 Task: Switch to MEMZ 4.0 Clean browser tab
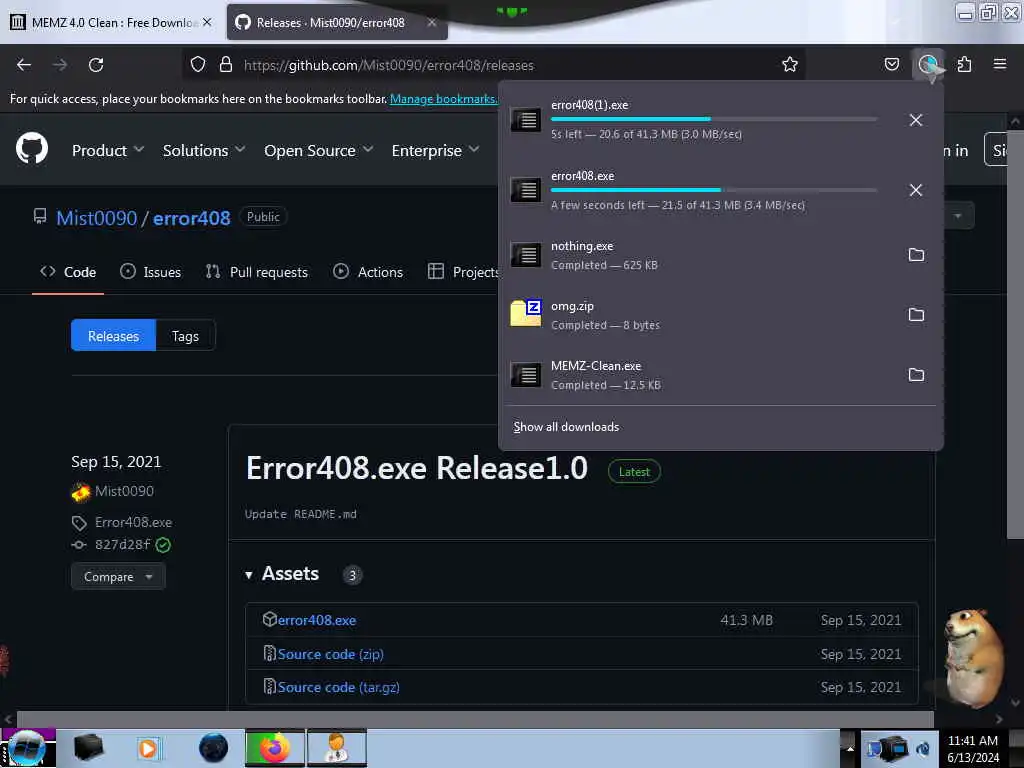[111, 22]
